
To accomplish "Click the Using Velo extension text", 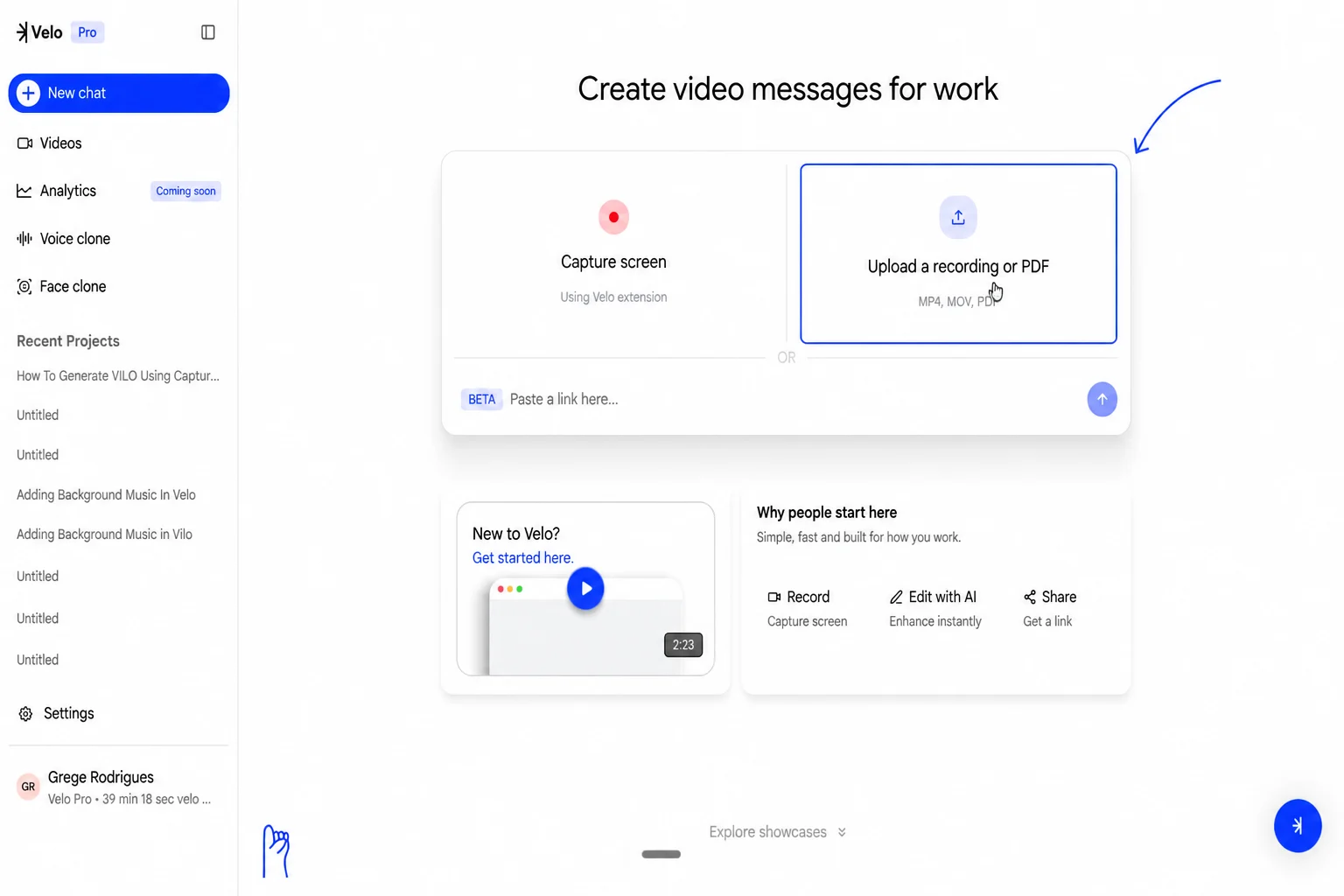I will point(613,297).
